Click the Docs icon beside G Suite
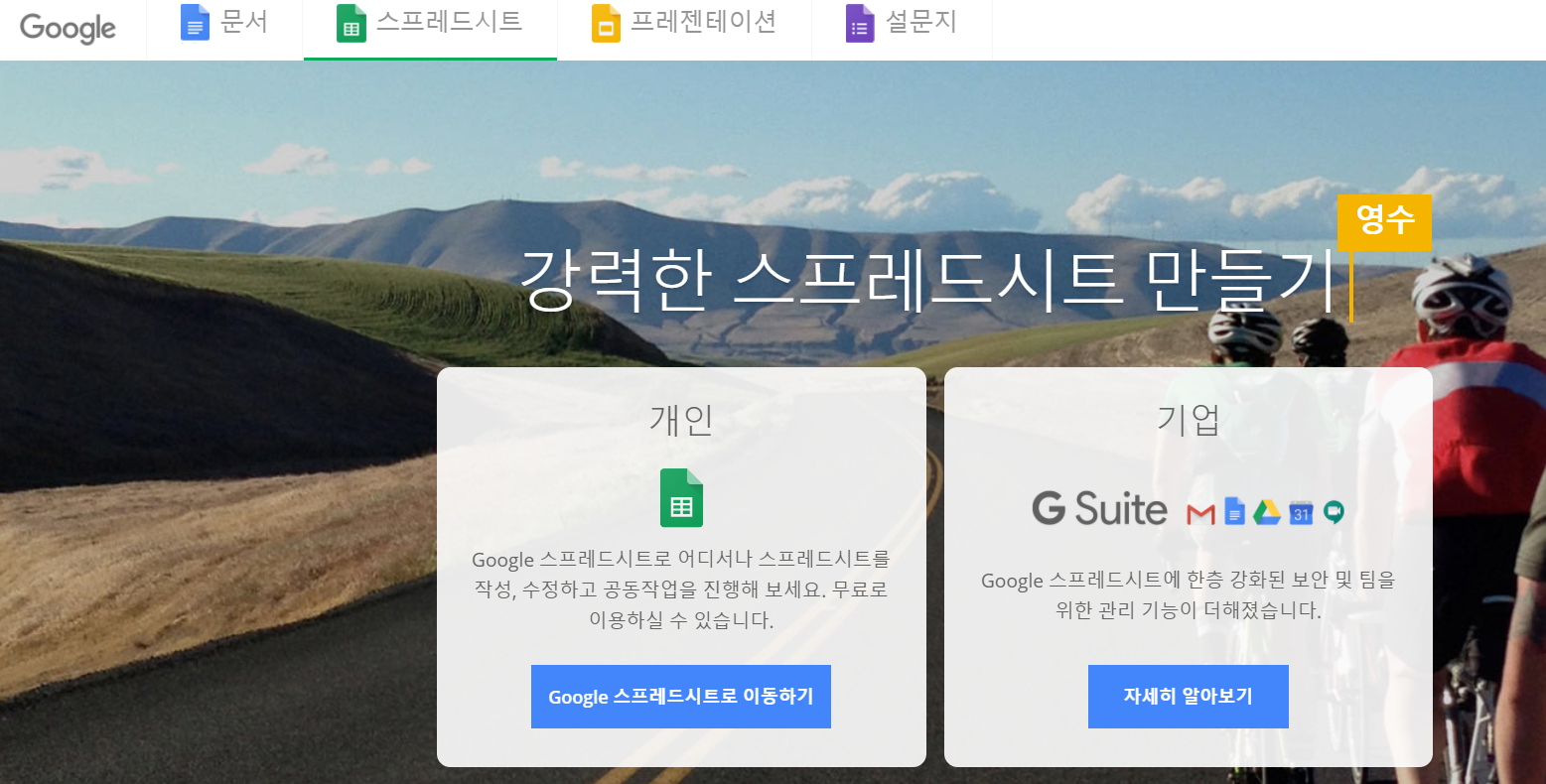 click(1234, 511)
